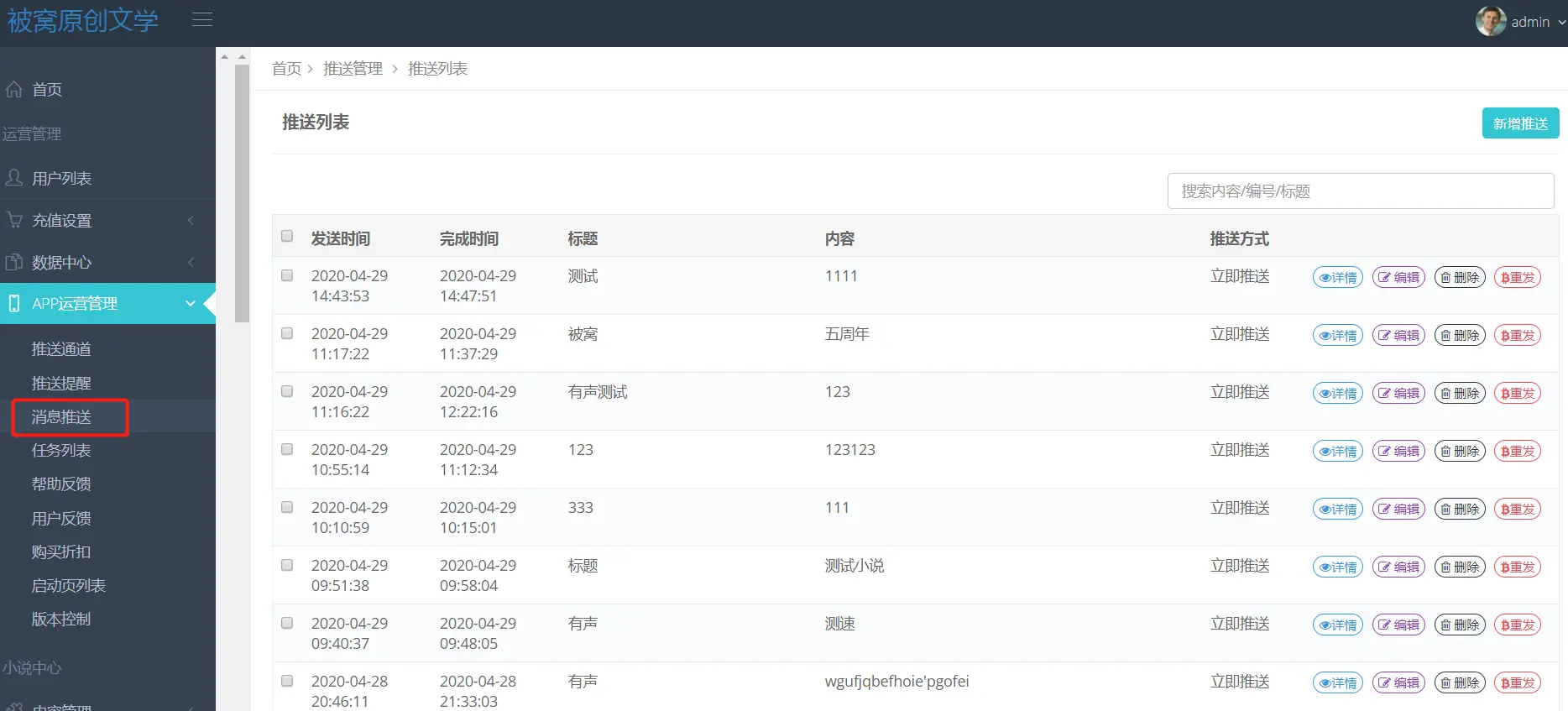View details of the 测试 push row

[x=1338, y=278]
